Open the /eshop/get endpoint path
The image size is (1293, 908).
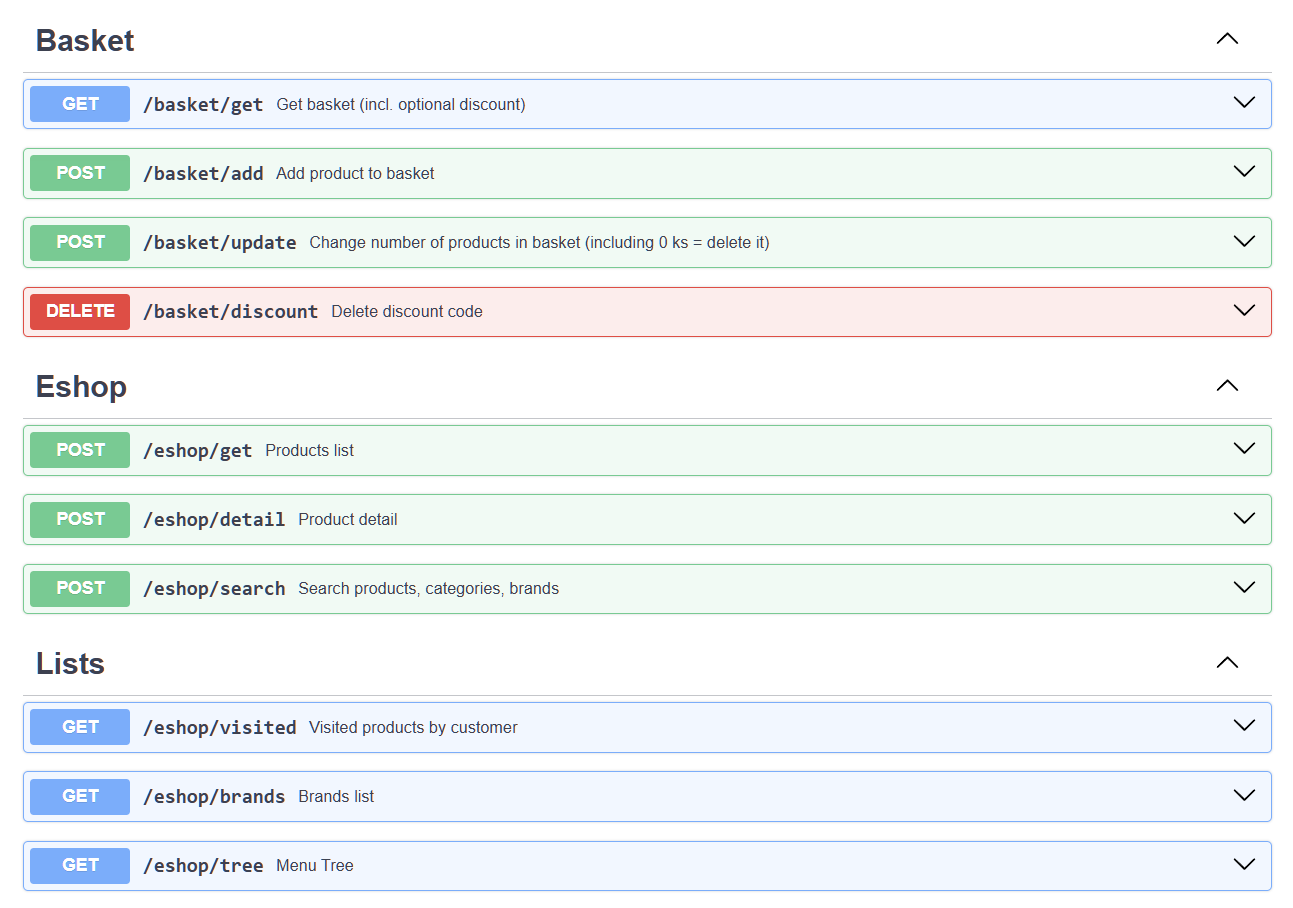(197, 451)
